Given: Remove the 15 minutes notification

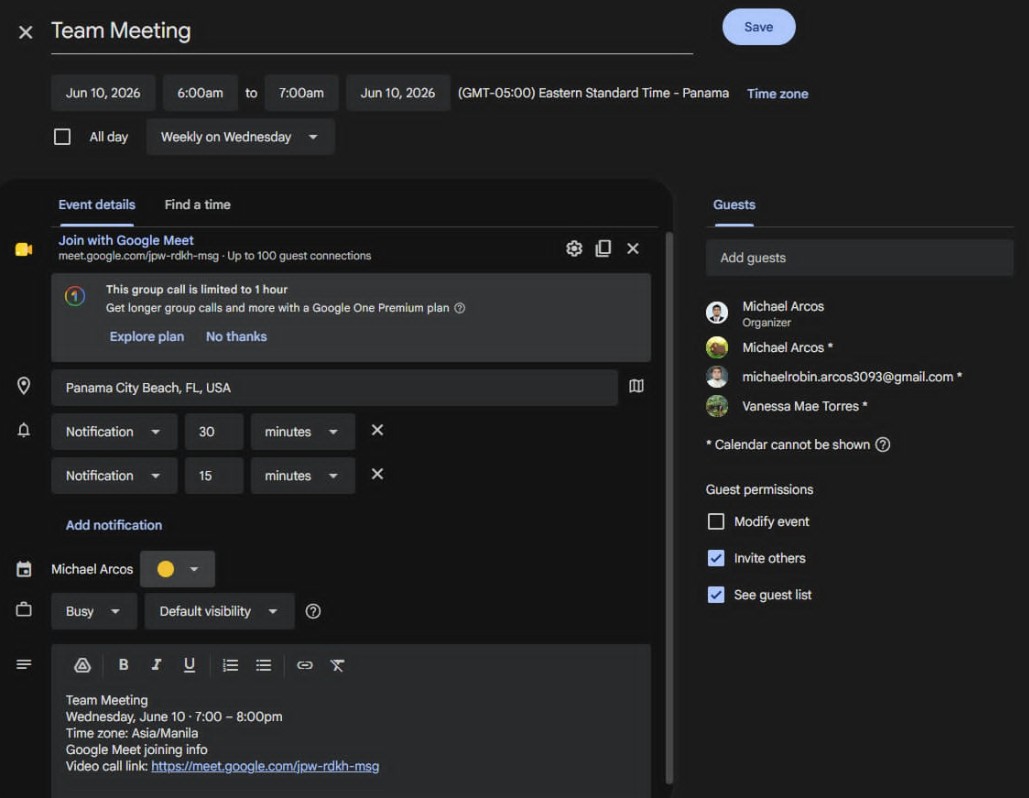Looking at the screenshot, I should point(377,474).
